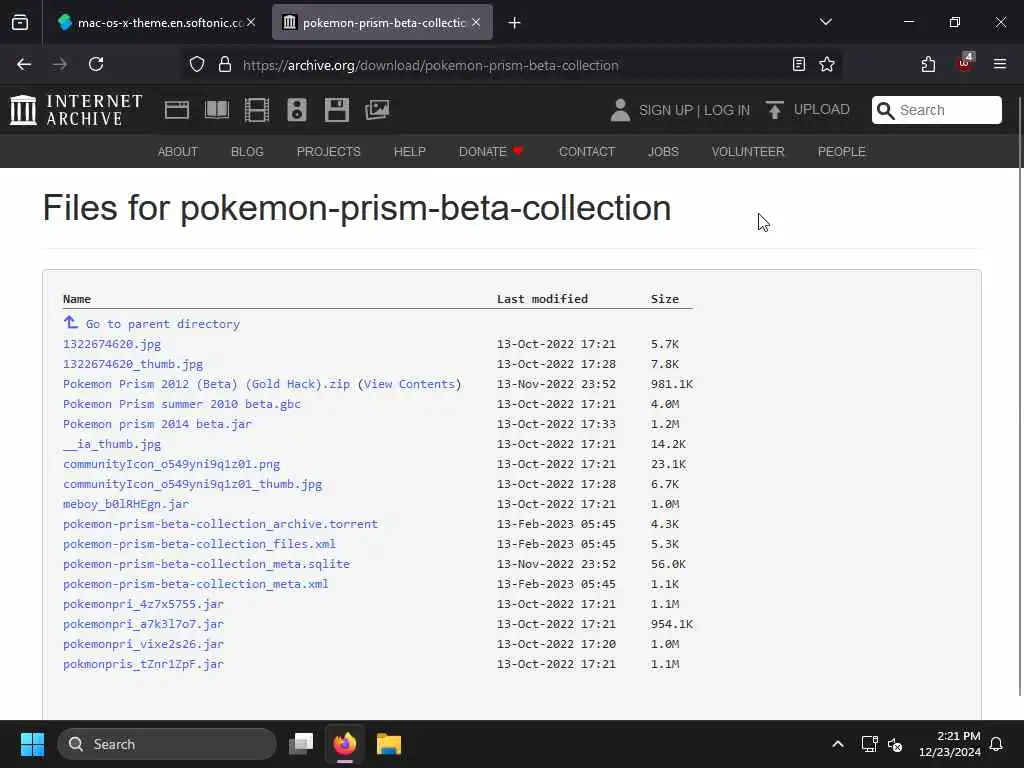Download Pokemon Prism 2012 (Beta) zip
The width and height of the screenshot is (1024, 768).
(x=206, y=384)
